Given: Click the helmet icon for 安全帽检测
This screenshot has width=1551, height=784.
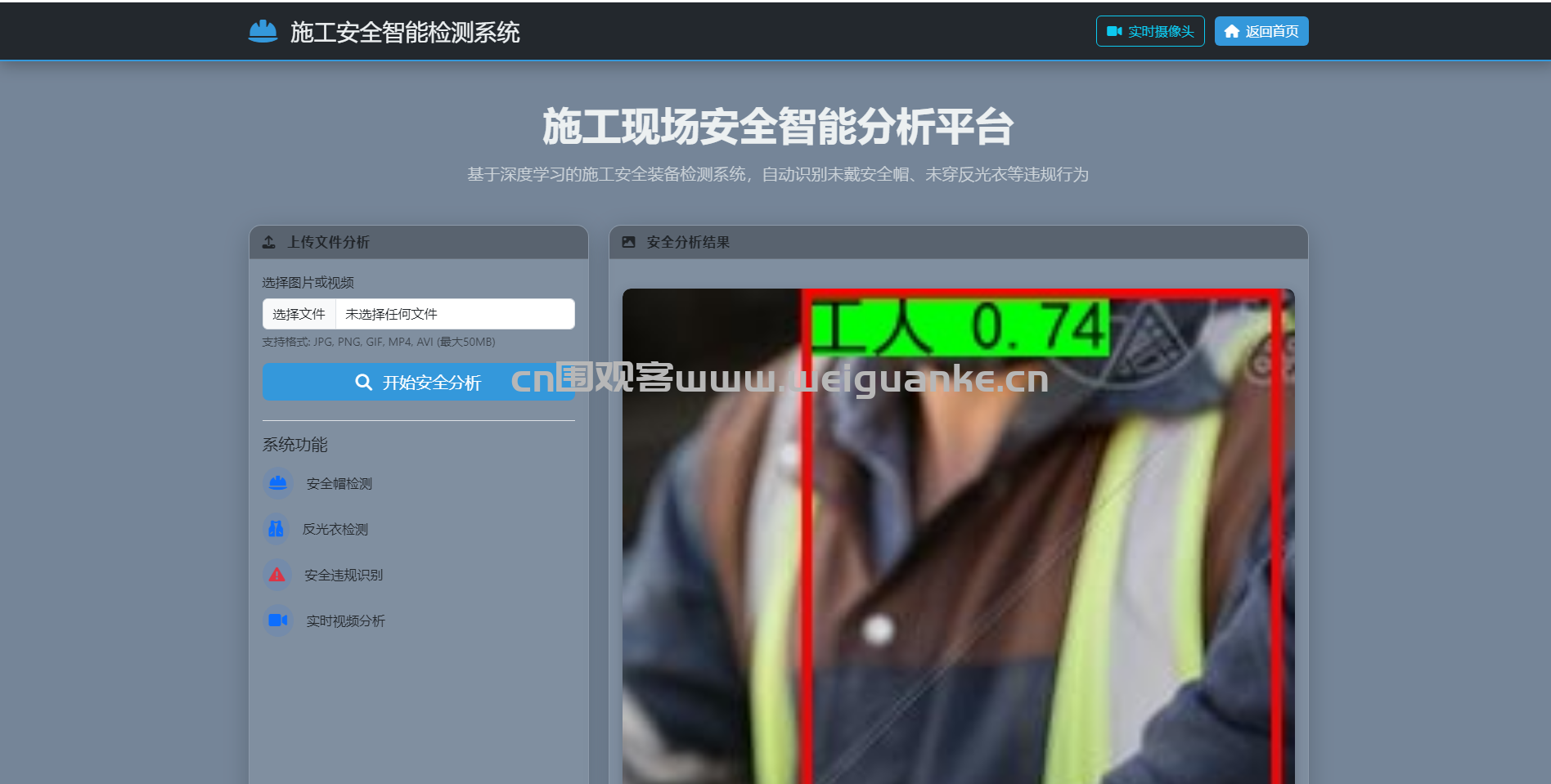Looking at the screenshot, I should [278, 483].
